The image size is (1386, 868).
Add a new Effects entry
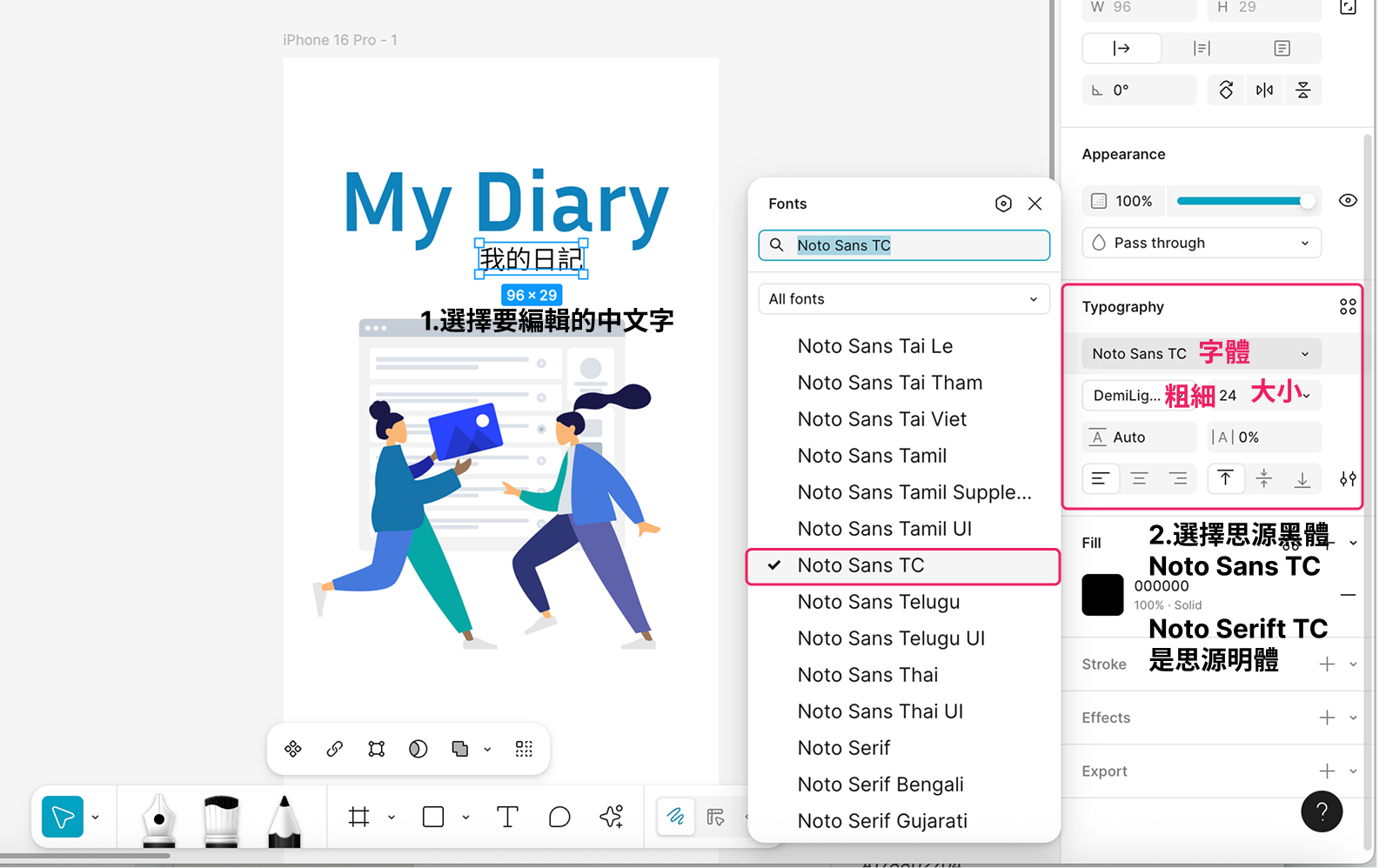(1327, 718)
